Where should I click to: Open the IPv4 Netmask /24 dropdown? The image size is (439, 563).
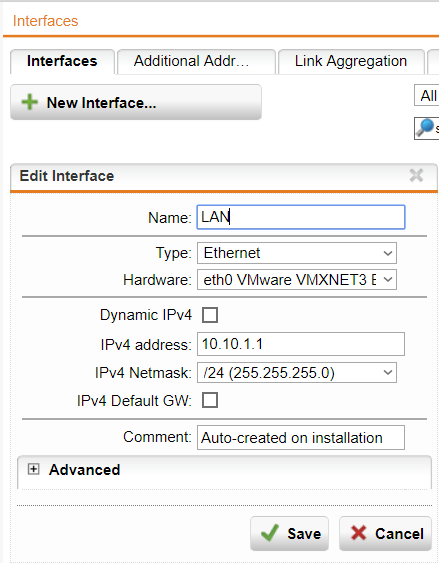pyautogui.click(x=297, y=373)
